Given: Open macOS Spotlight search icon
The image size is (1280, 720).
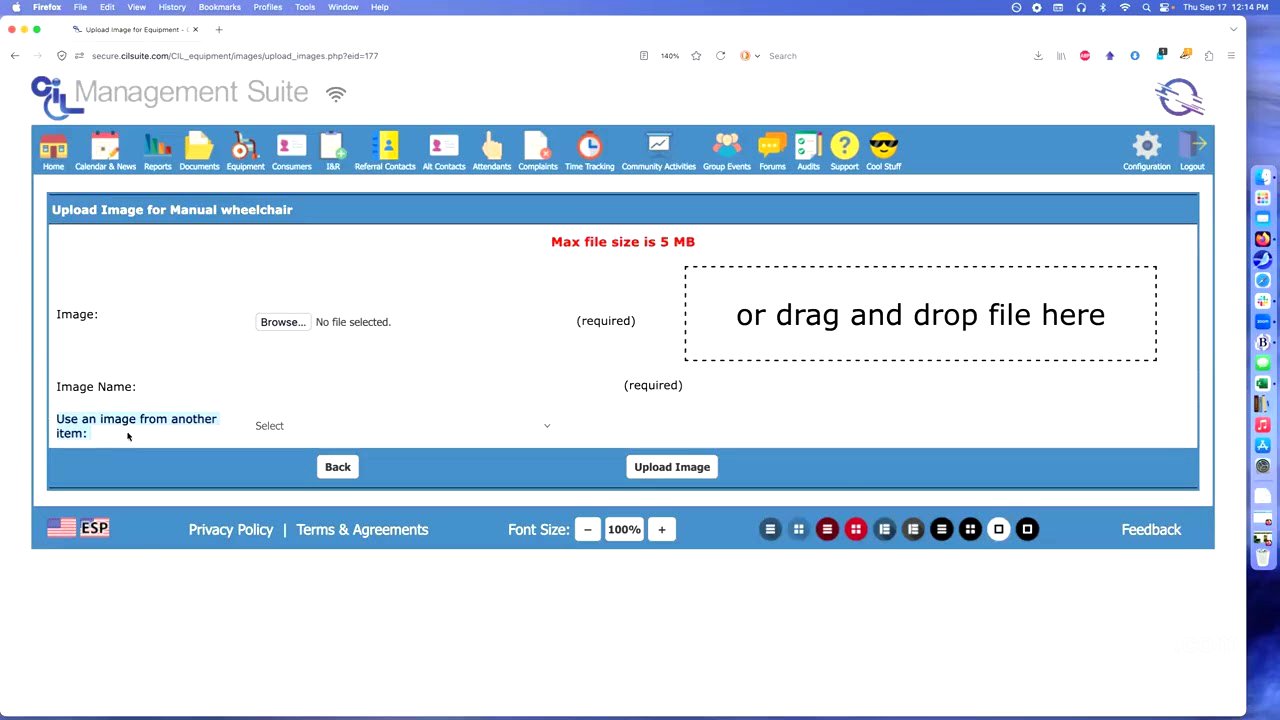Looking at the screenshot, I should tap(1146, 7).
